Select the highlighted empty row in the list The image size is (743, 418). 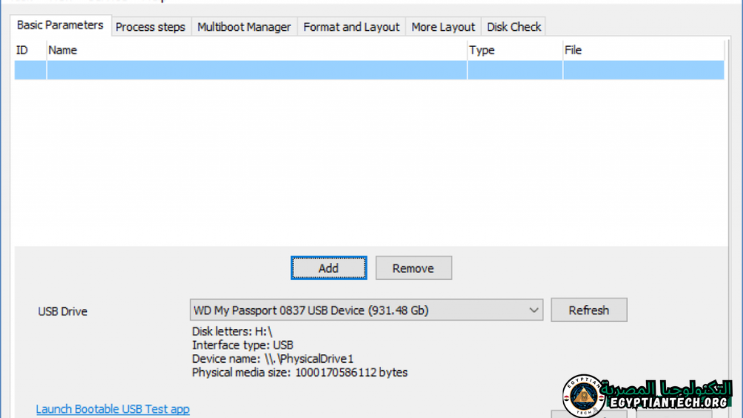(370, 70)
